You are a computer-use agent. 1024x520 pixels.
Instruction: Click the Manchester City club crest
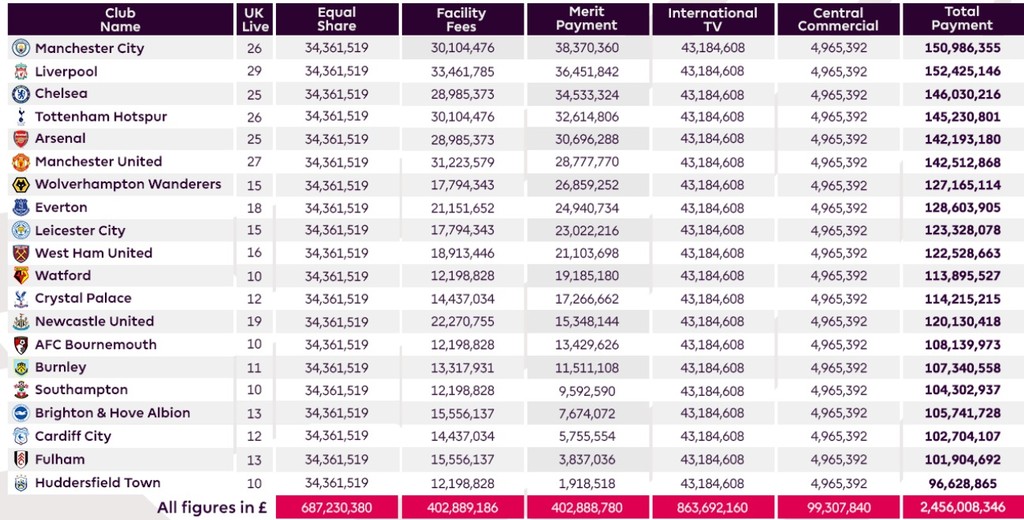tap(20, 48)
